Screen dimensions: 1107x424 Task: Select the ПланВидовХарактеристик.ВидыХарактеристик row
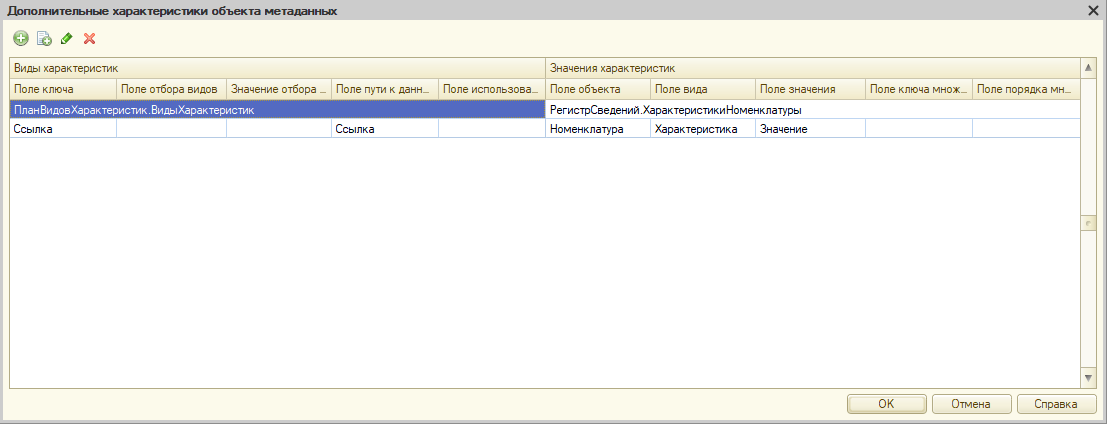click(x=277, y=110)
